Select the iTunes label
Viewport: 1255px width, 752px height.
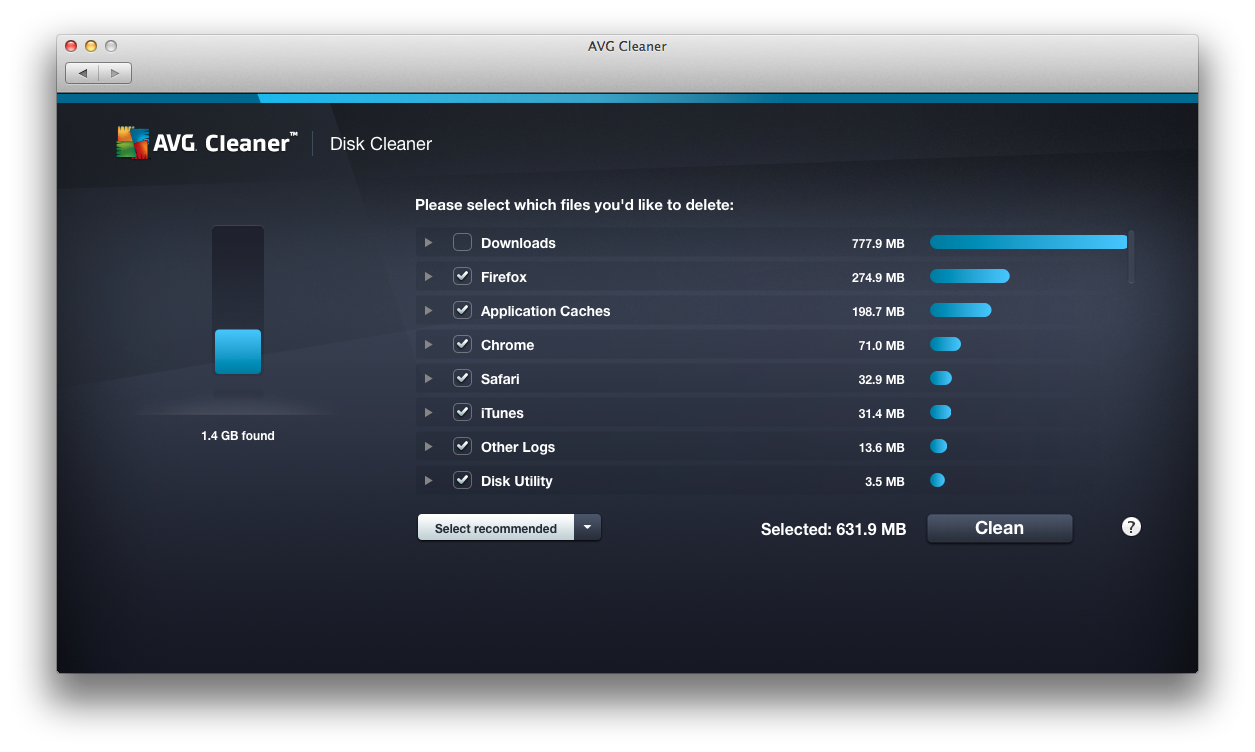pyautogui.click(x=502, y=413)
